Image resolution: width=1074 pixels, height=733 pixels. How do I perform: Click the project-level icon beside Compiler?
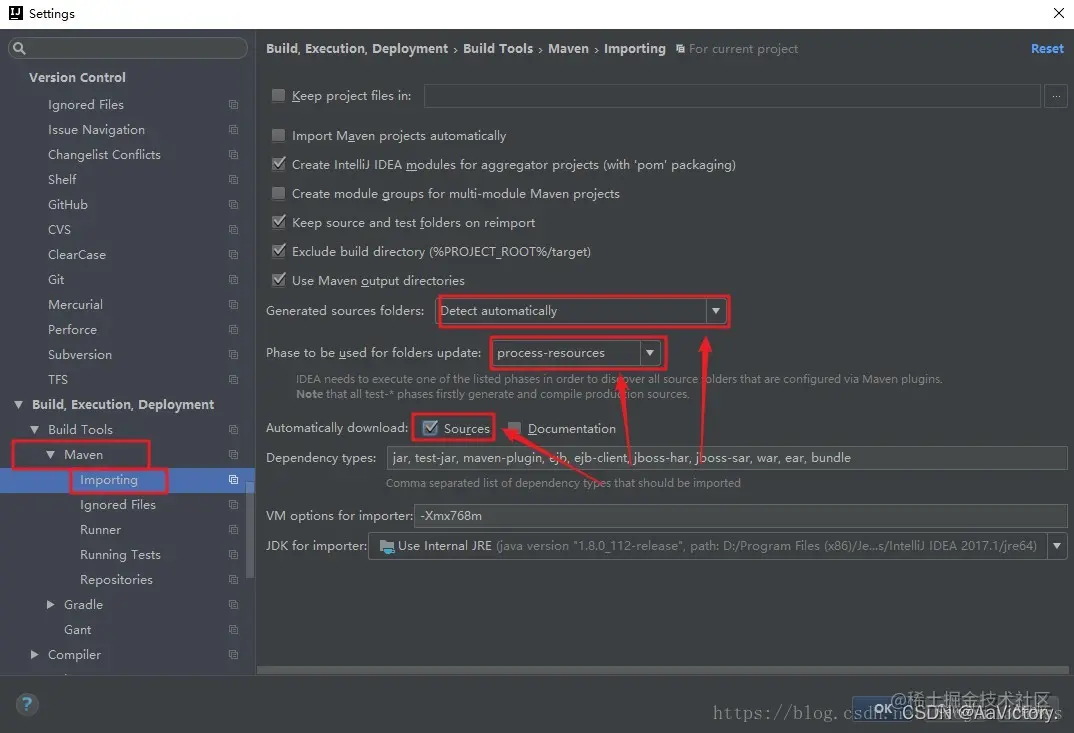pos(233,655)
